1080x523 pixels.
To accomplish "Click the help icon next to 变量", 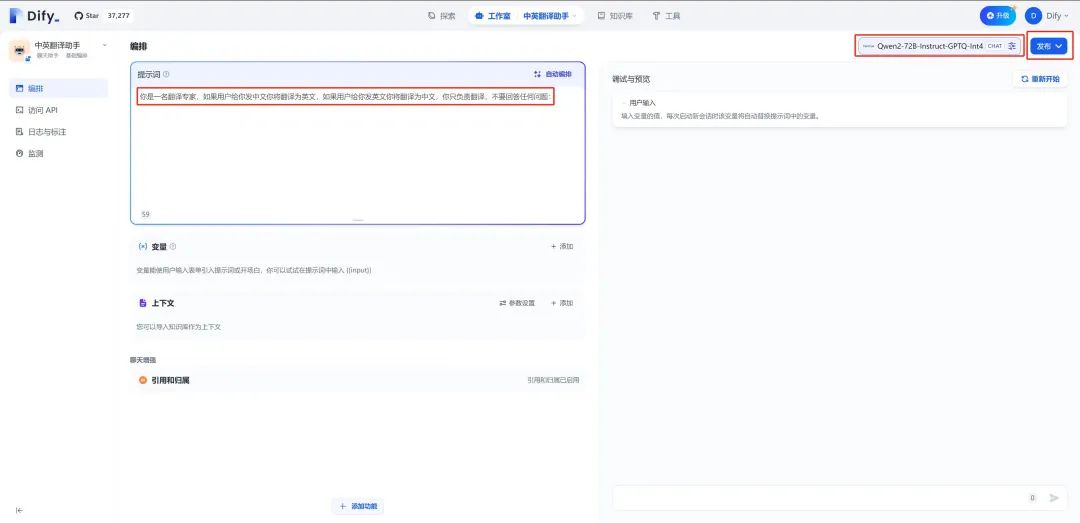I will [173, 247].
